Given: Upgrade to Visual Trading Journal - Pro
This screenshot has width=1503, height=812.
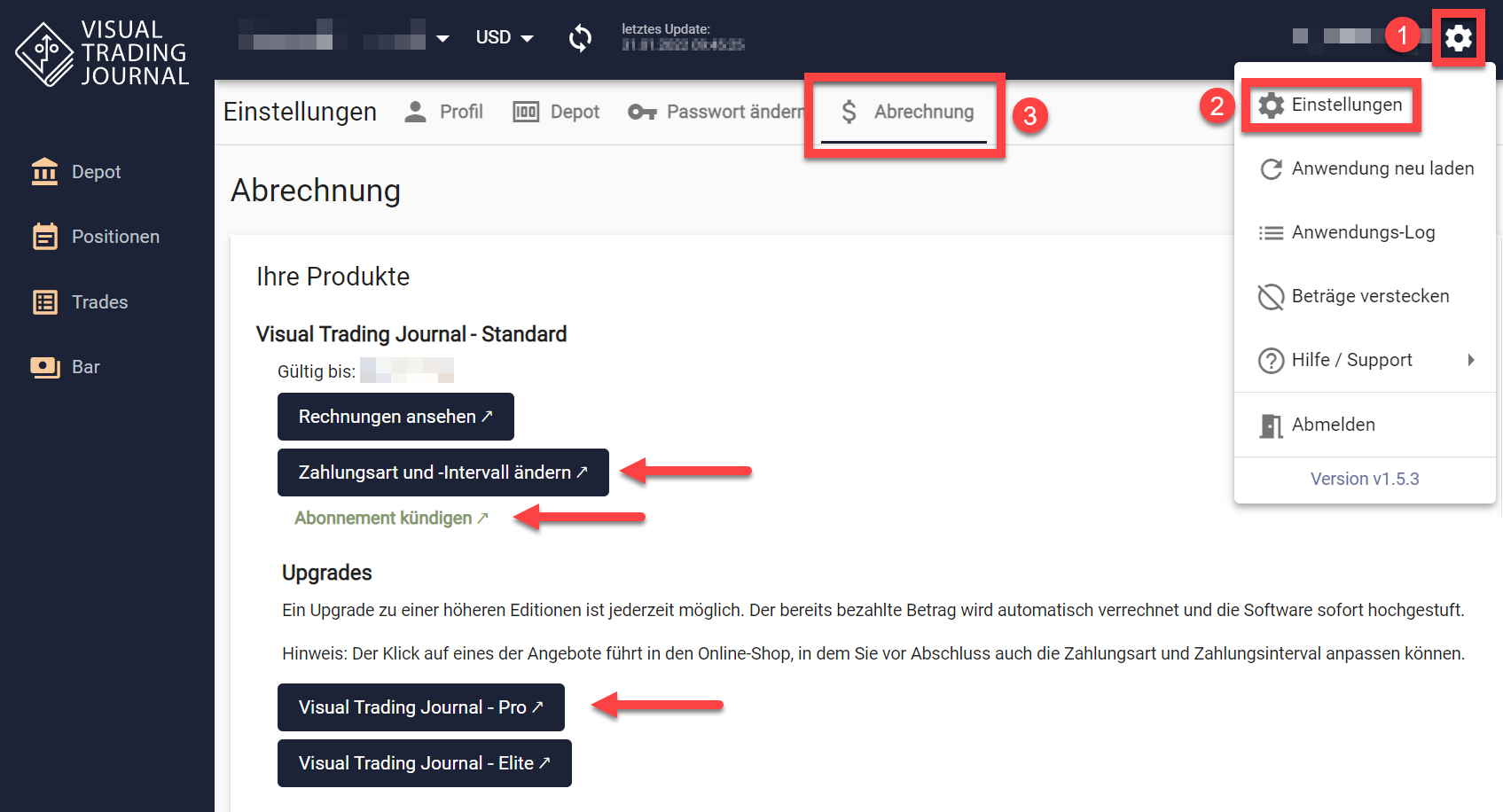Looking at the screenshot, I should (x=421, y=707).
